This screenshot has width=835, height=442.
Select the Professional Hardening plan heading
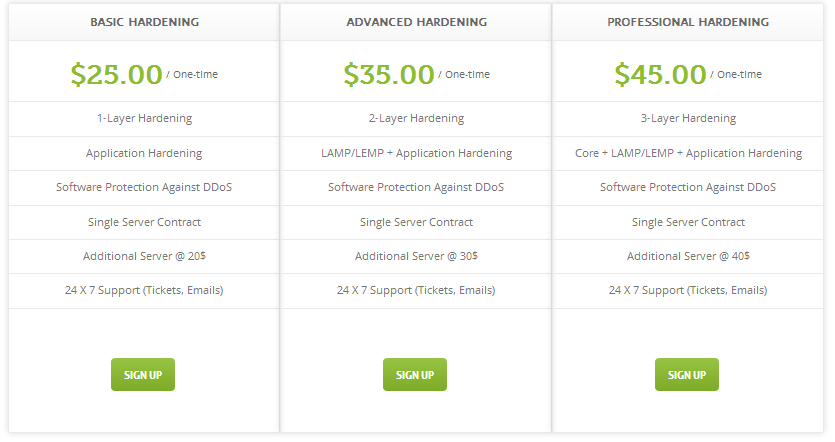click(x=688, y=21)
